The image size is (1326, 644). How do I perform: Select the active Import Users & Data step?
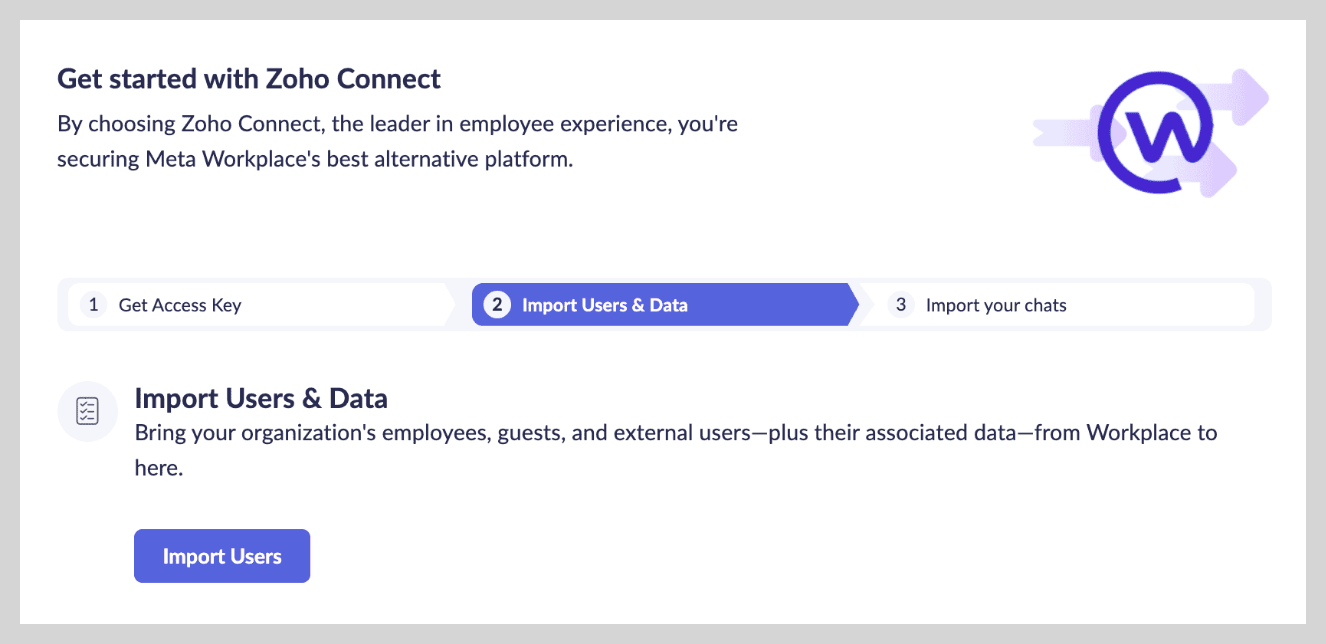coord(604,305)
